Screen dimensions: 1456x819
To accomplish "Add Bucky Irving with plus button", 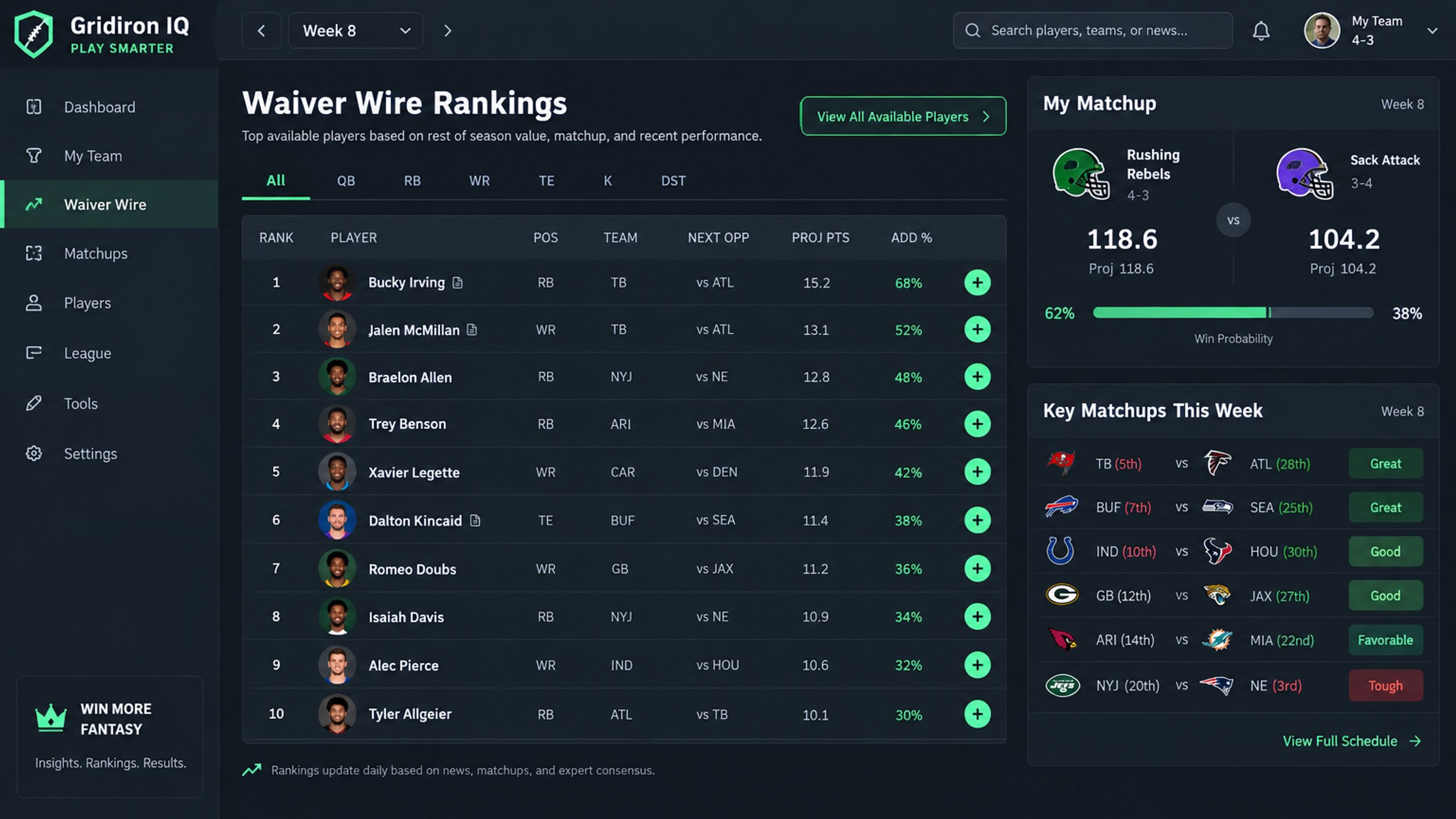I will tap(977, 283).
